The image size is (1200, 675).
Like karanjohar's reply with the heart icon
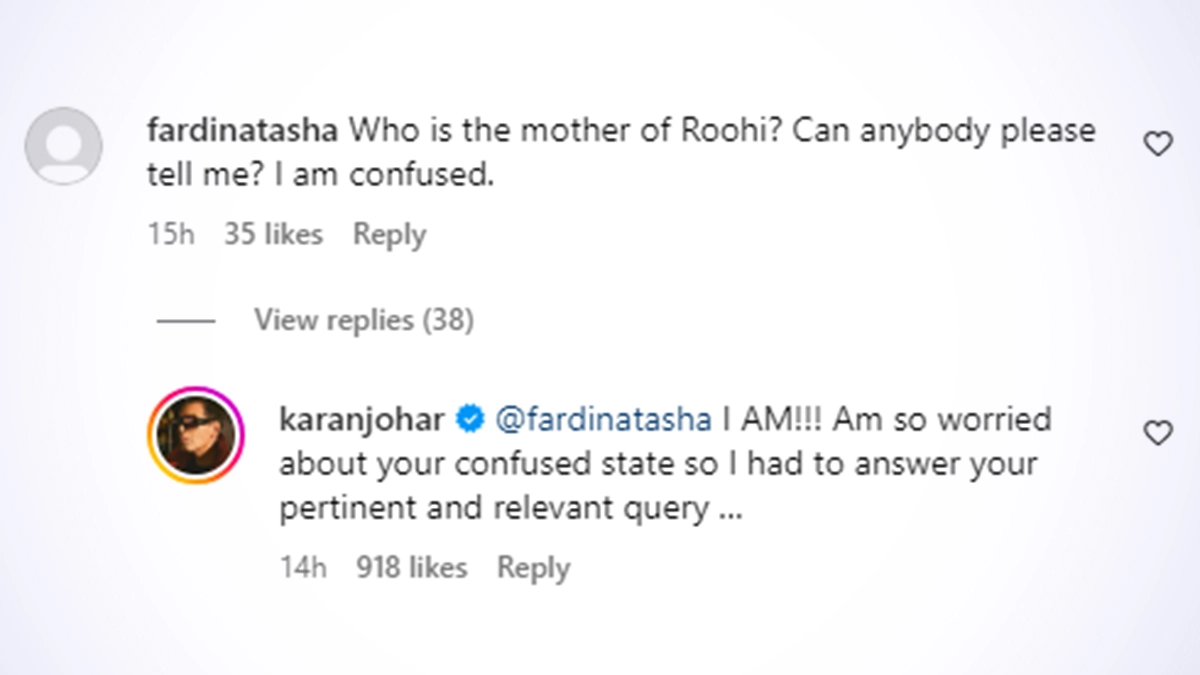pos(1157,433)
